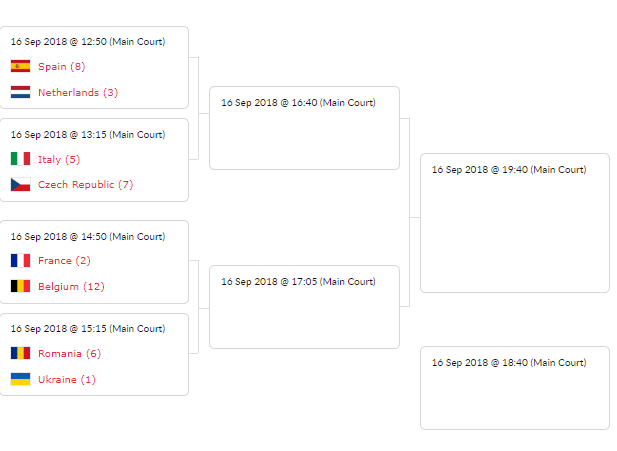Select the 17:05 Main Court match box

click(304, 307)
